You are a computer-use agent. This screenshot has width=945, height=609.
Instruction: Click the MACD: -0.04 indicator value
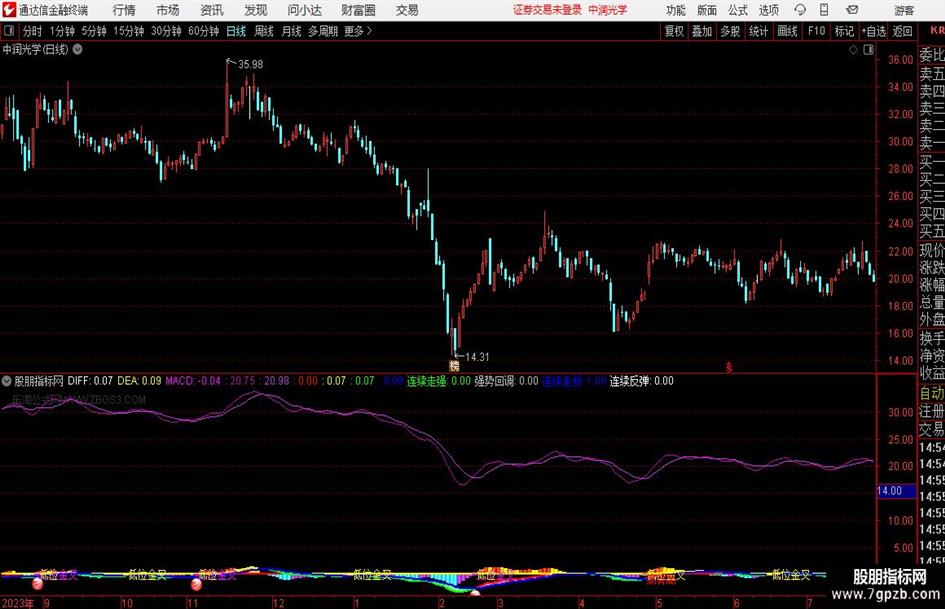click(193, 381)
